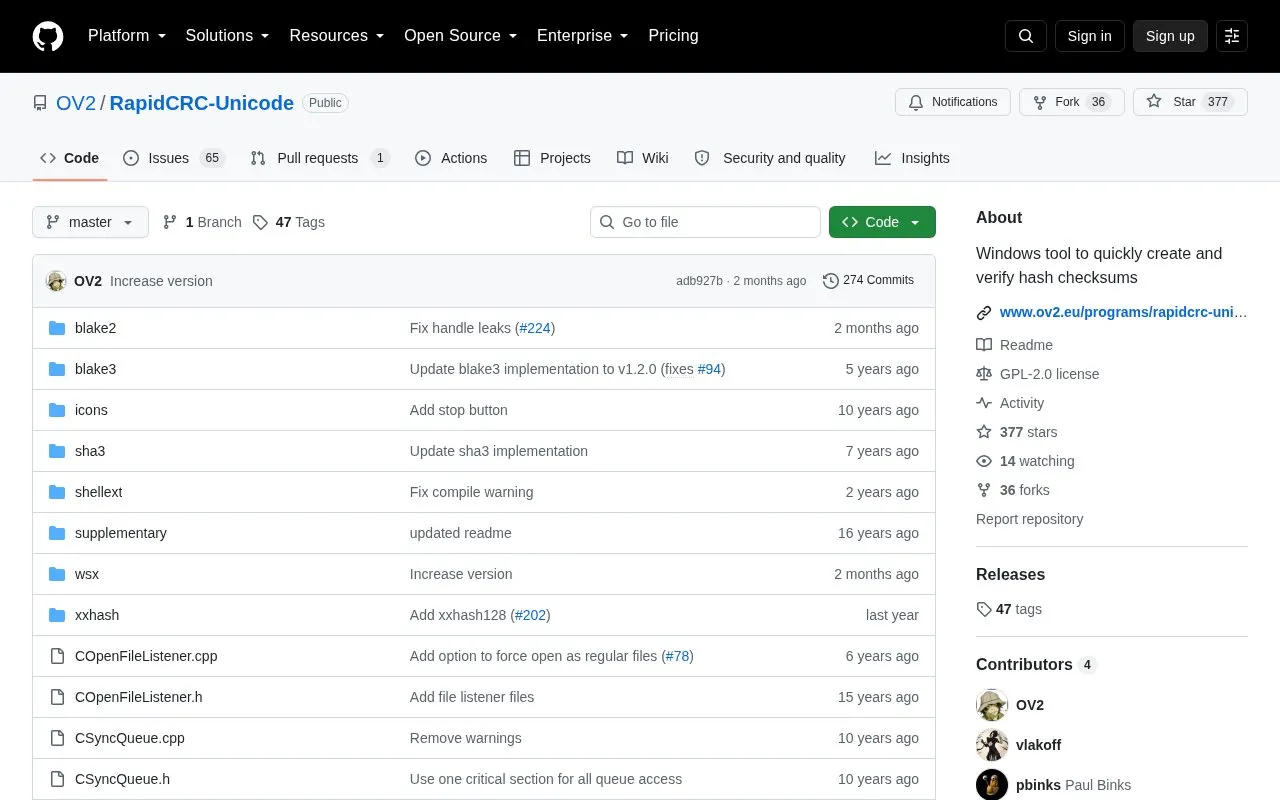Click the sha3 folder icon
Screen dimensions: 1280x800
[57, 451]
